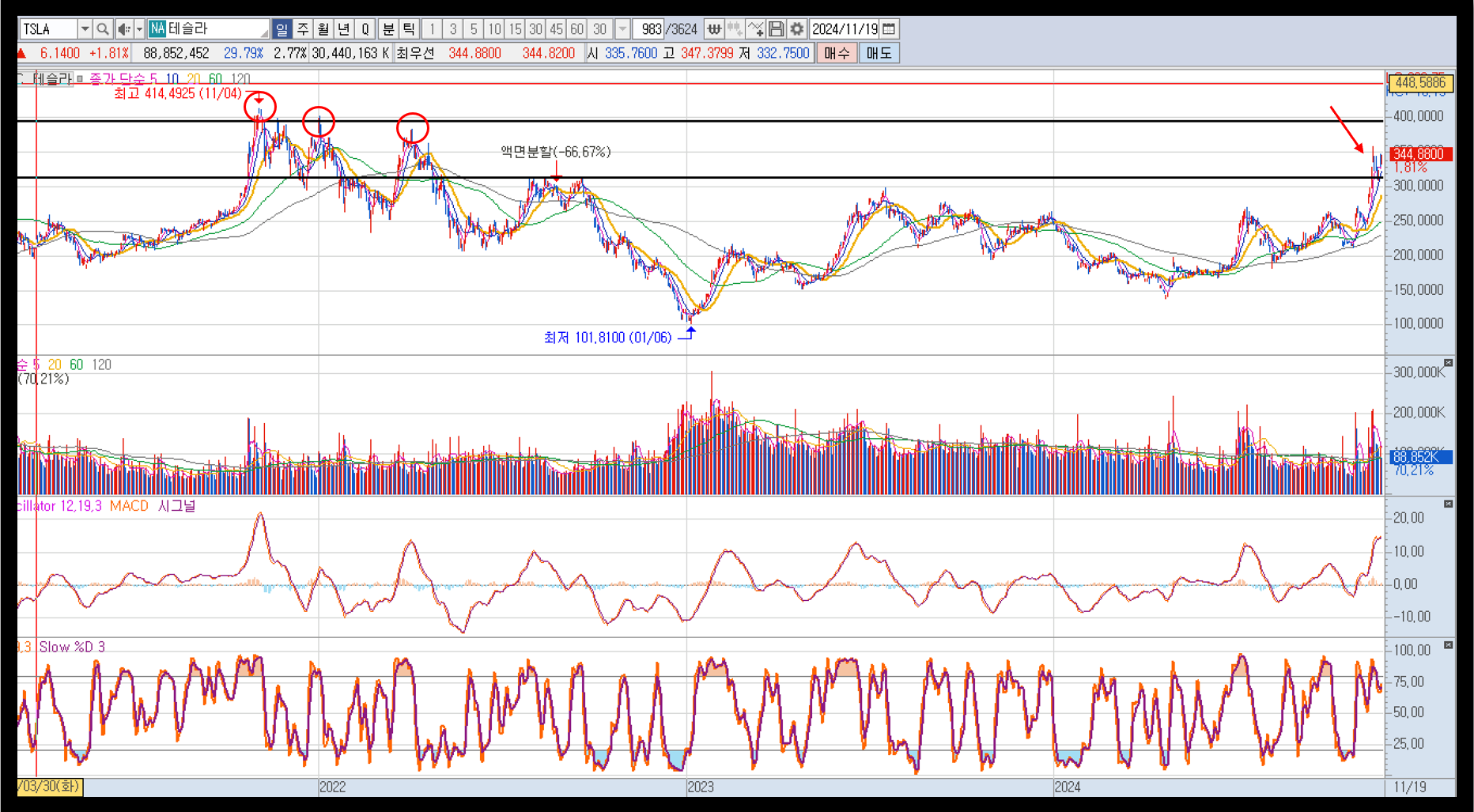Click the 최고 414.4925 (11/04) label
The image size is (1474, 812).
[x=177, y=93]
